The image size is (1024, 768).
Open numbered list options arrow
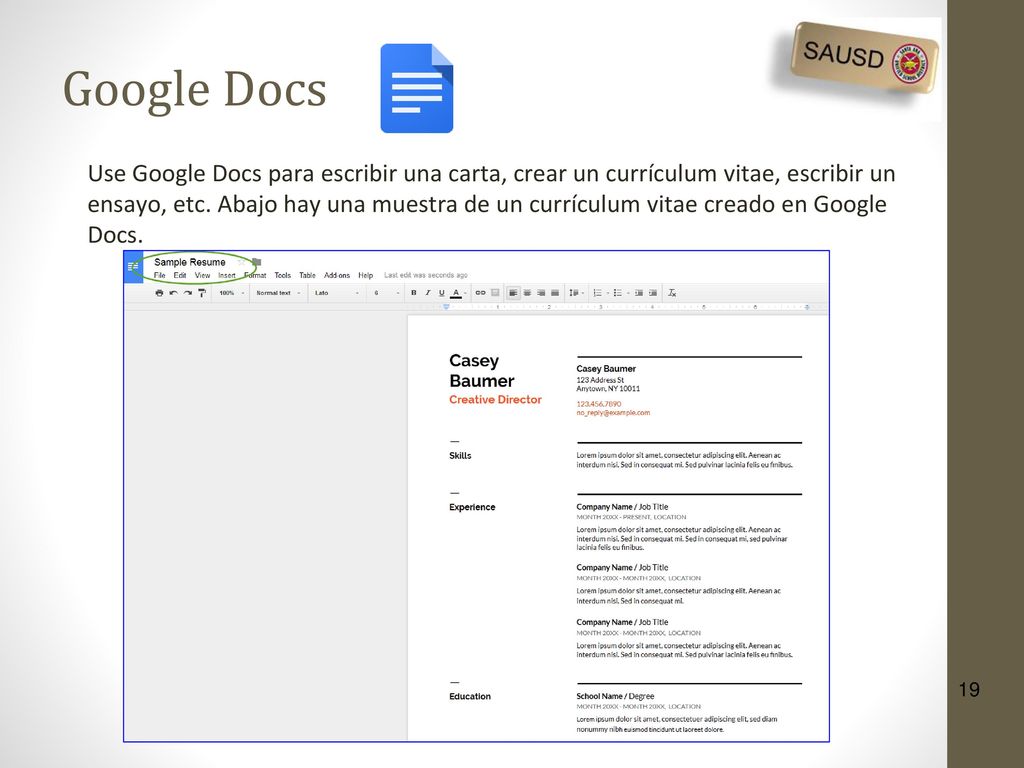click(608, 293)
